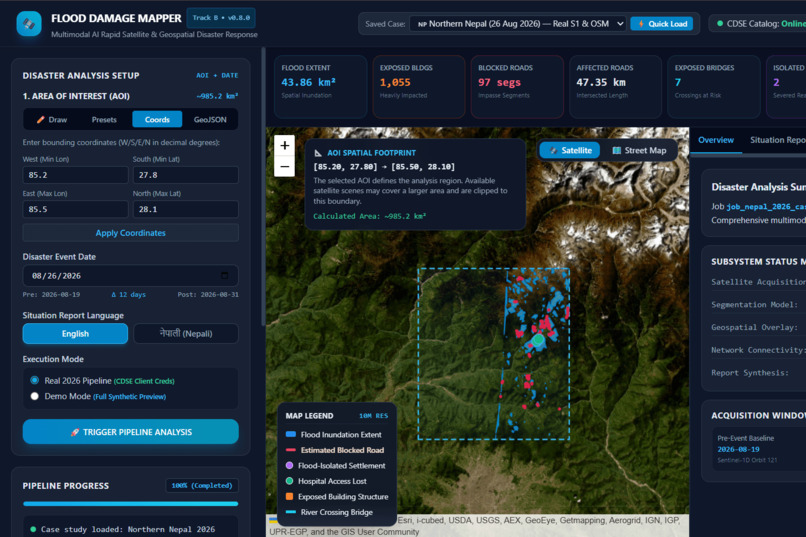Screen dimensions: 806x537
Task: Select the Coords AOI tab
Action: pyautogui.click(x=157, y=120)
